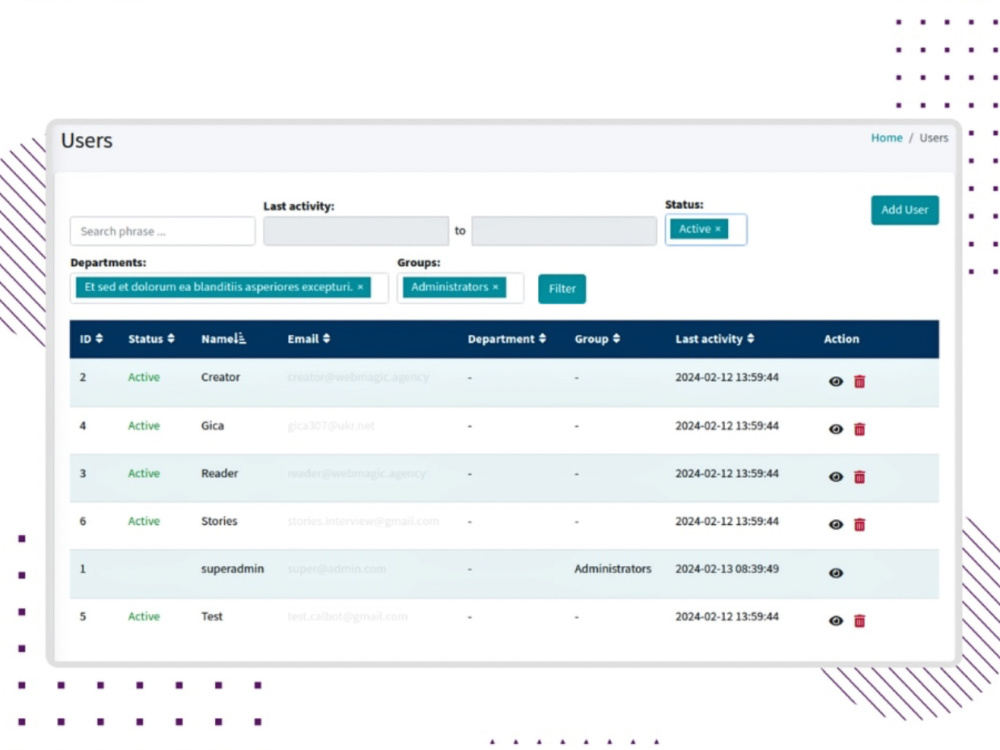Delete user Reader

pos(859,477)
